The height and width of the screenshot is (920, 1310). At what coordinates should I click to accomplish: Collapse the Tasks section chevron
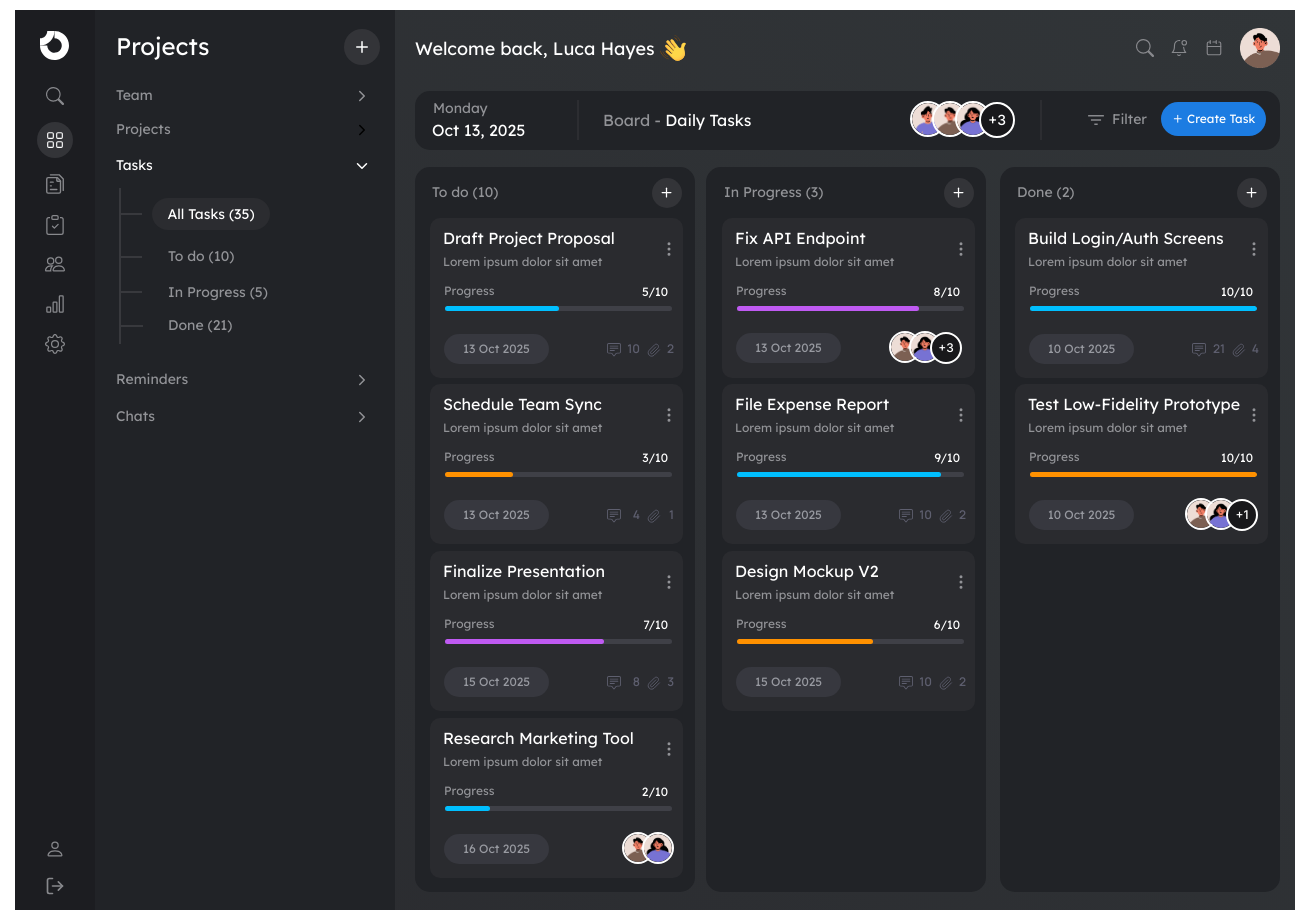pos(362,166)
